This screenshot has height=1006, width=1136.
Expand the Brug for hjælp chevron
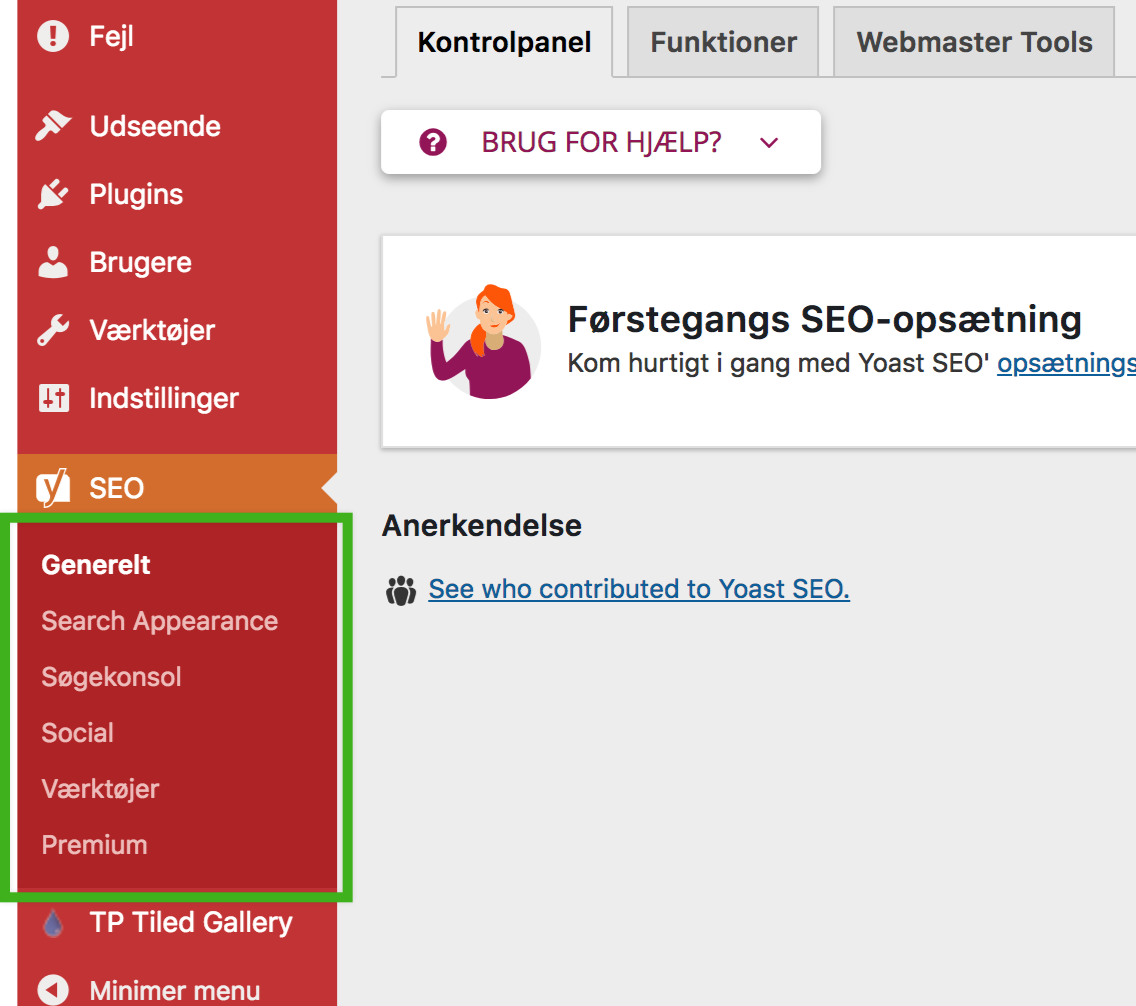pyautogui.click(x=769, y=143)
